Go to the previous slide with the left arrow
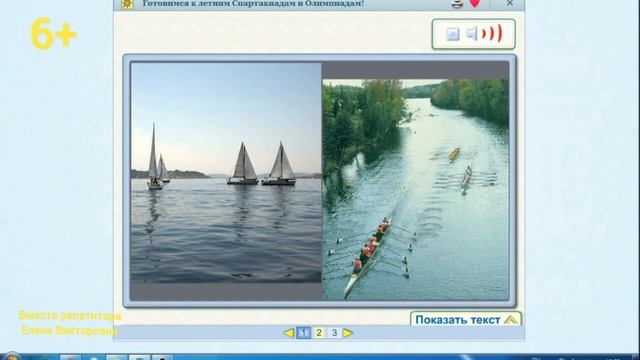The width and height of the screenshot is (640, 360). [289, 333]
